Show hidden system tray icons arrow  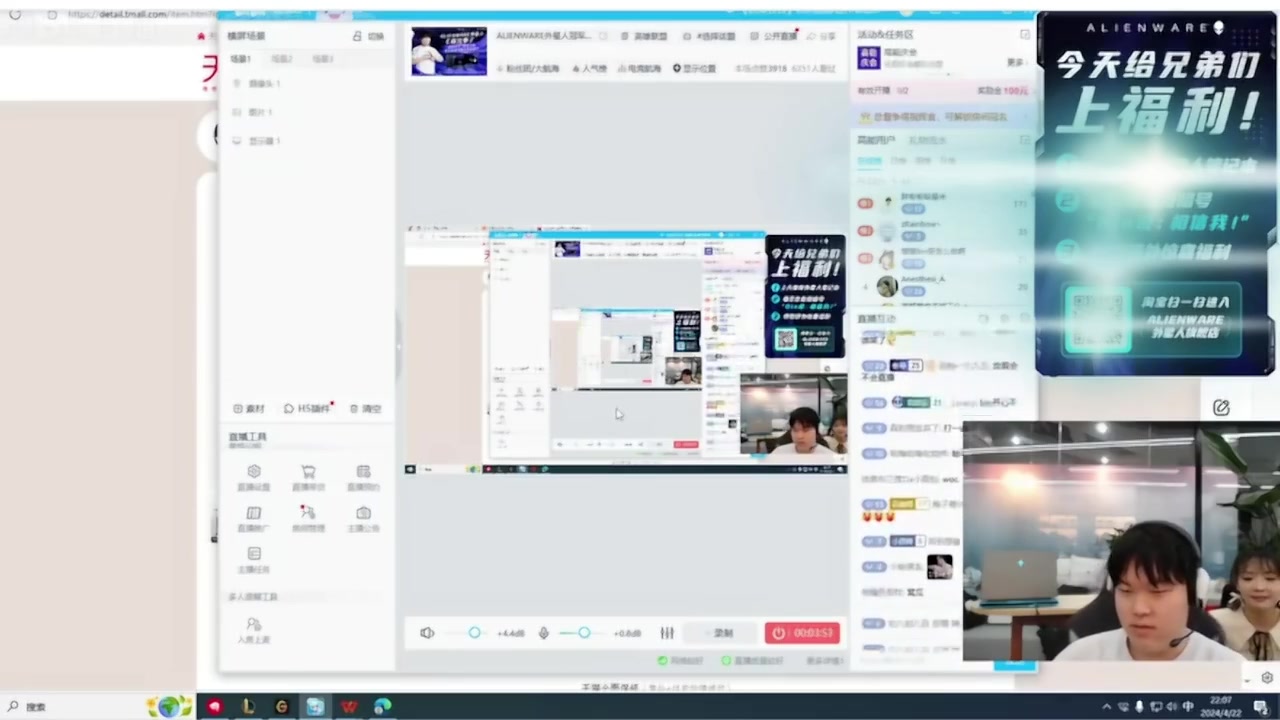(x=1106, y=707)
